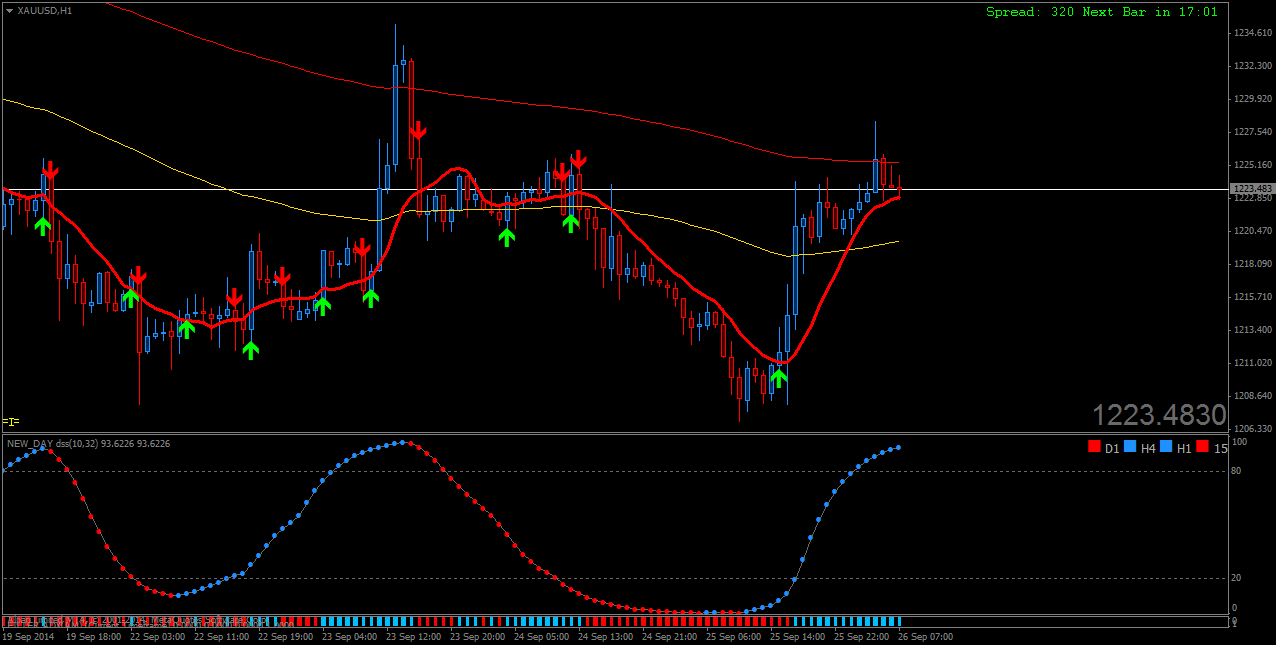Image resolution: width=1276 pixels, height=645 pixels.
Task: Click the 1229.920 price scale label
Action: coord(1252,99)
